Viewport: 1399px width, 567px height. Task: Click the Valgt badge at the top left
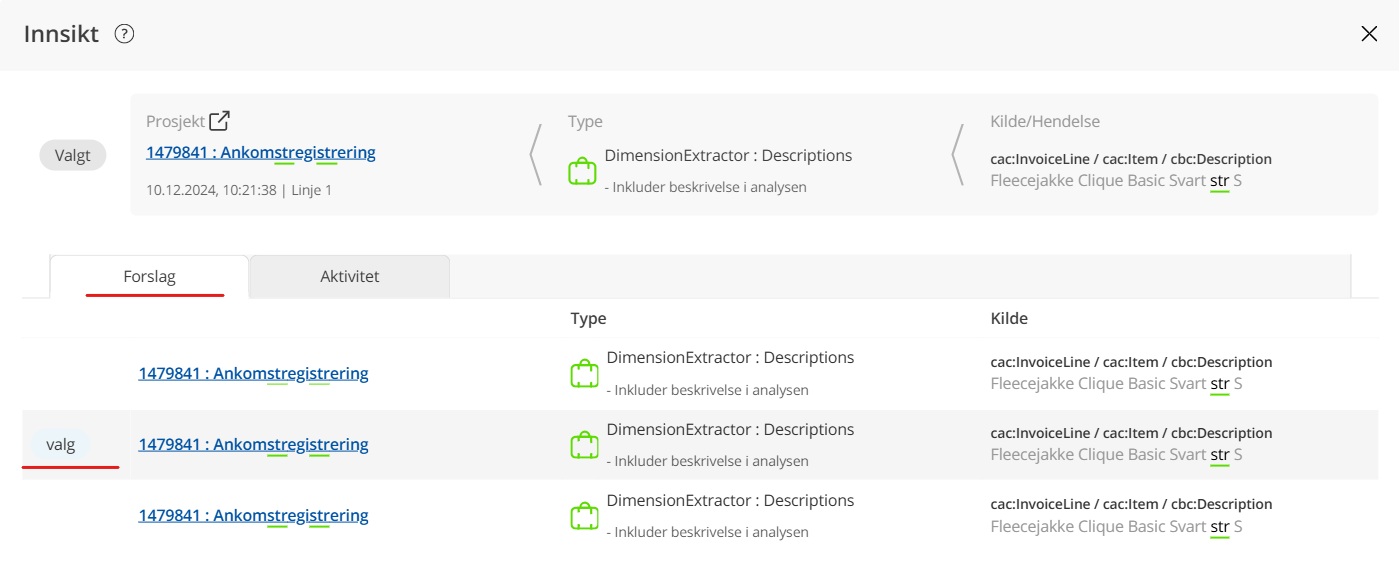pos(73,155)
